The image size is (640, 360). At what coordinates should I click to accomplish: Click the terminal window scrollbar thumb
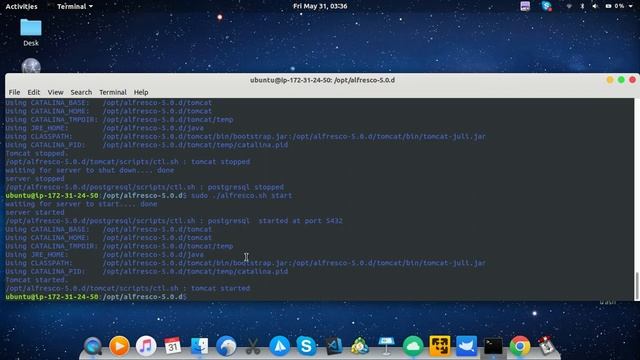[x=637, y=286]
